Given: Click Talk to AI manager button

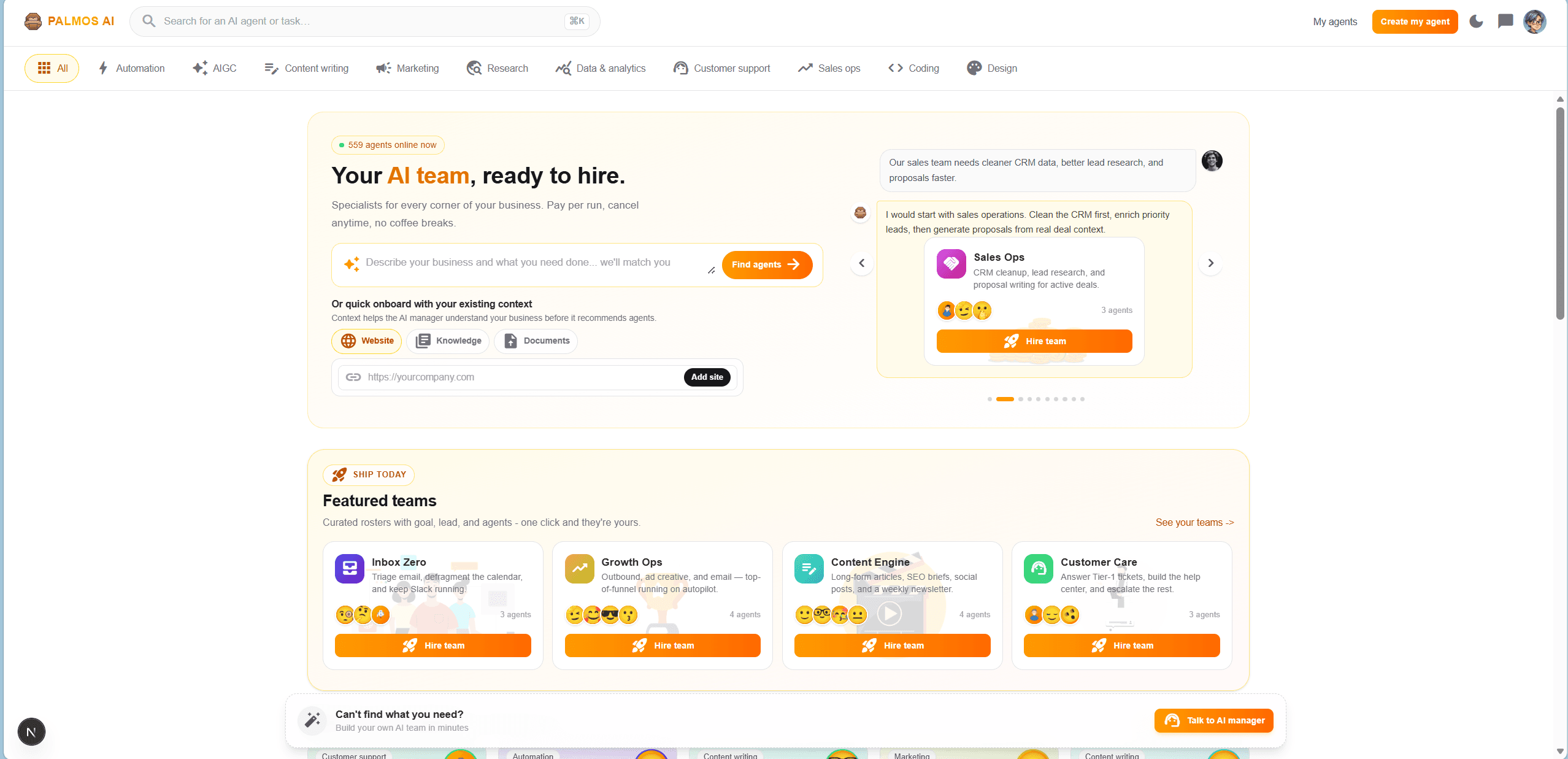Looking at the screenshot, I should tap(1214, 720).
